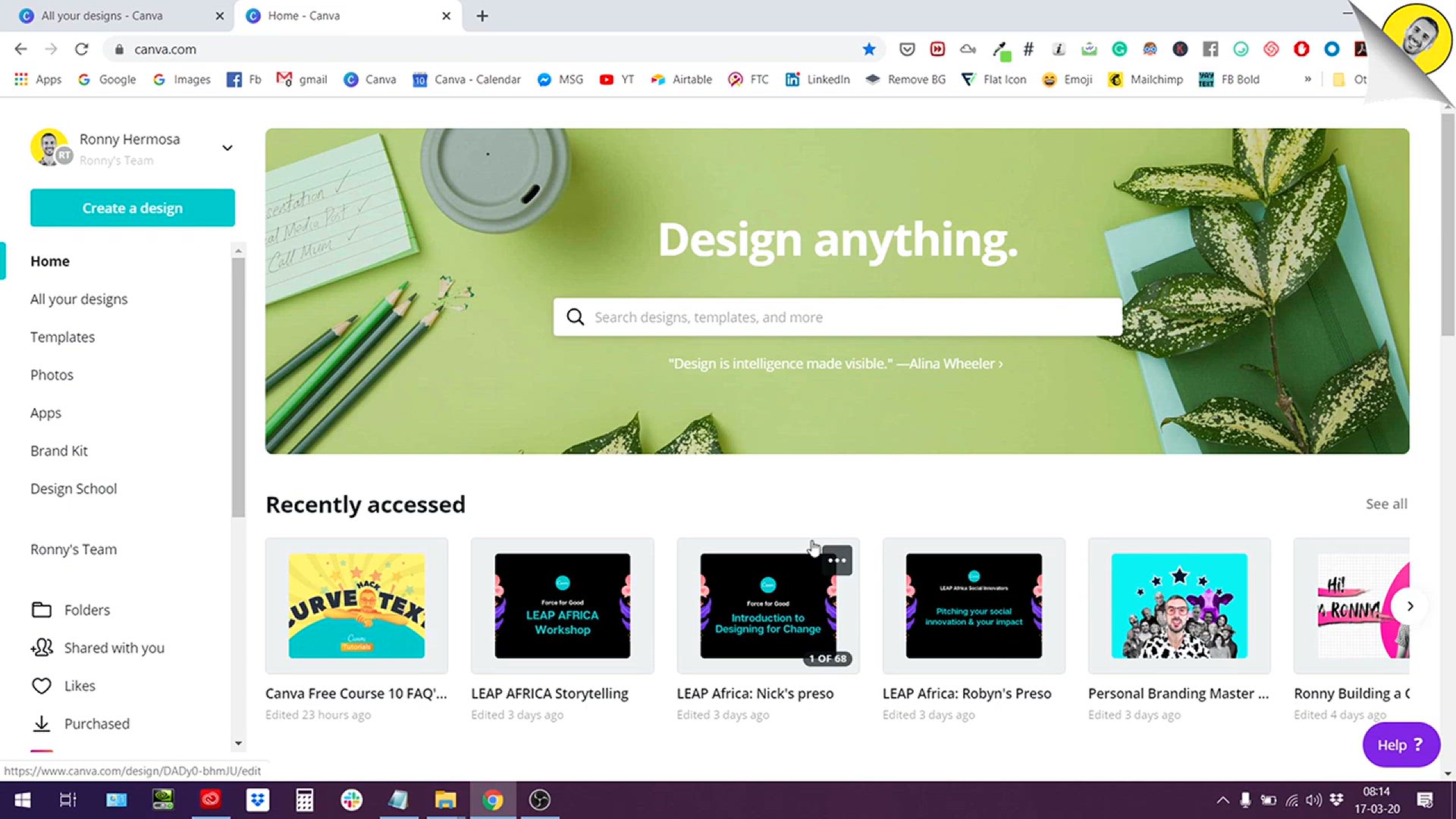Click the Ronny Hermosa profile avatar
1456x819 pixels.
coord(49,147)
